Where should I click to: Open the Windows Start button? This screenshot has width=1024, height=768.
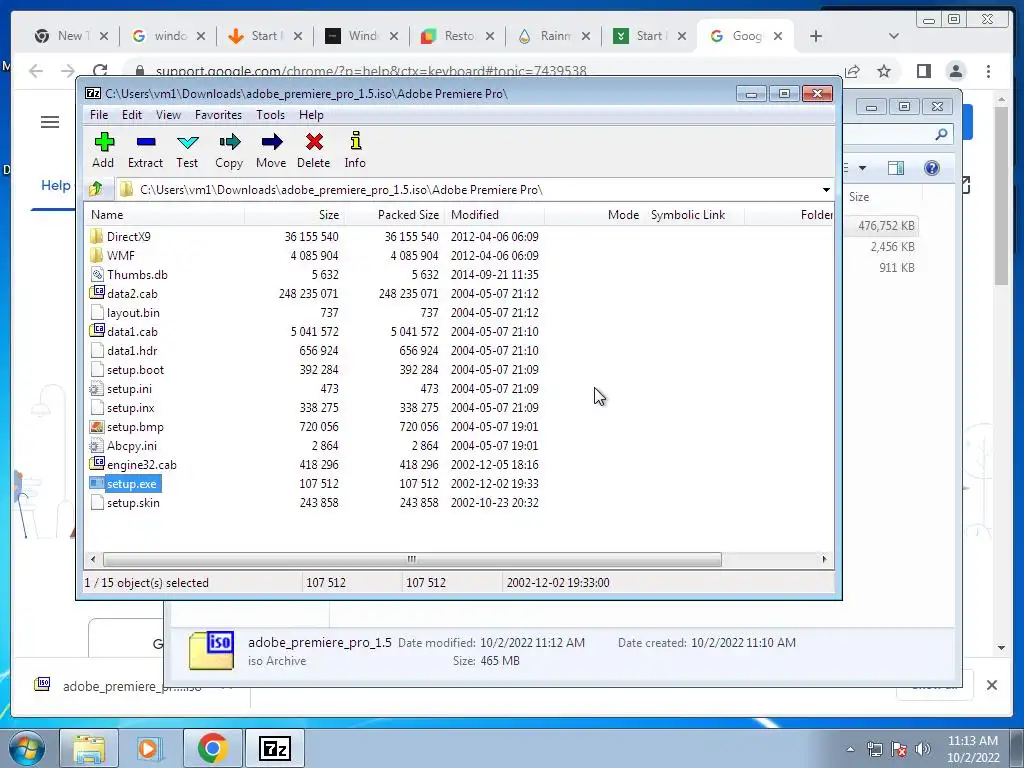pos(26,748)
